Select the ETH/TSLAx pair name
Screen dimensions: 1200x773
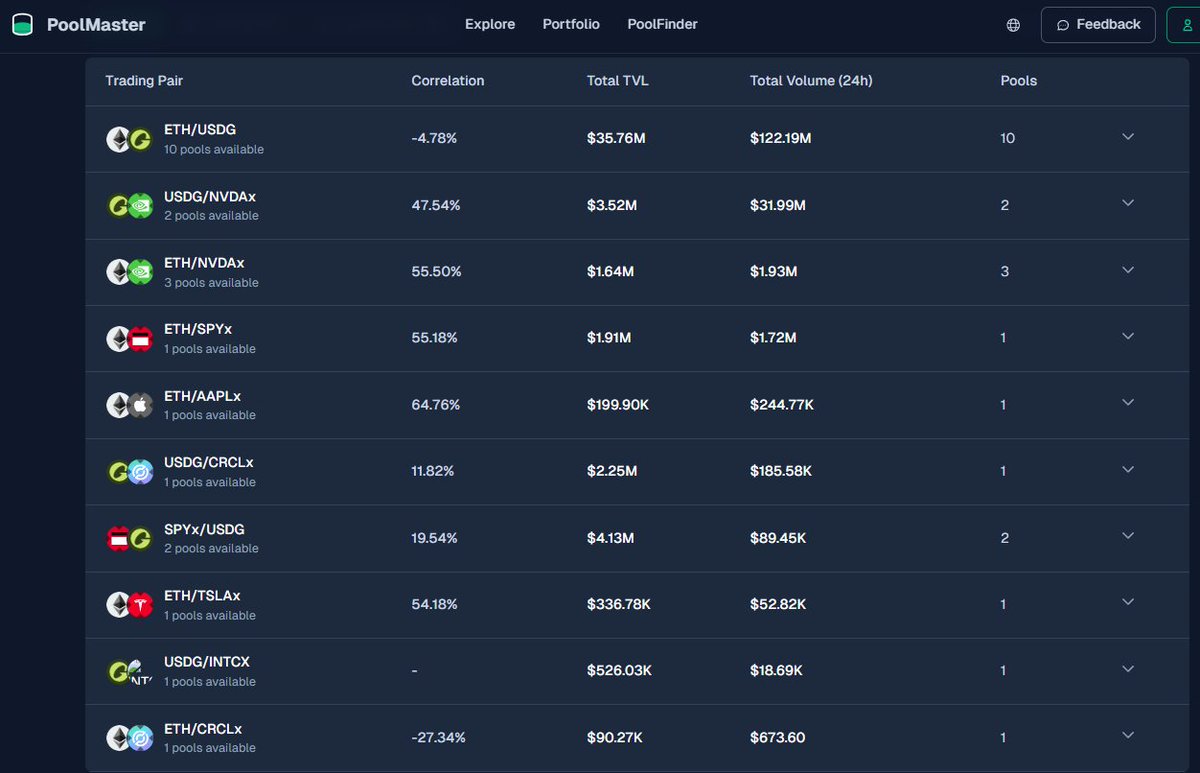pyautogui.click(x=202, y=596)
